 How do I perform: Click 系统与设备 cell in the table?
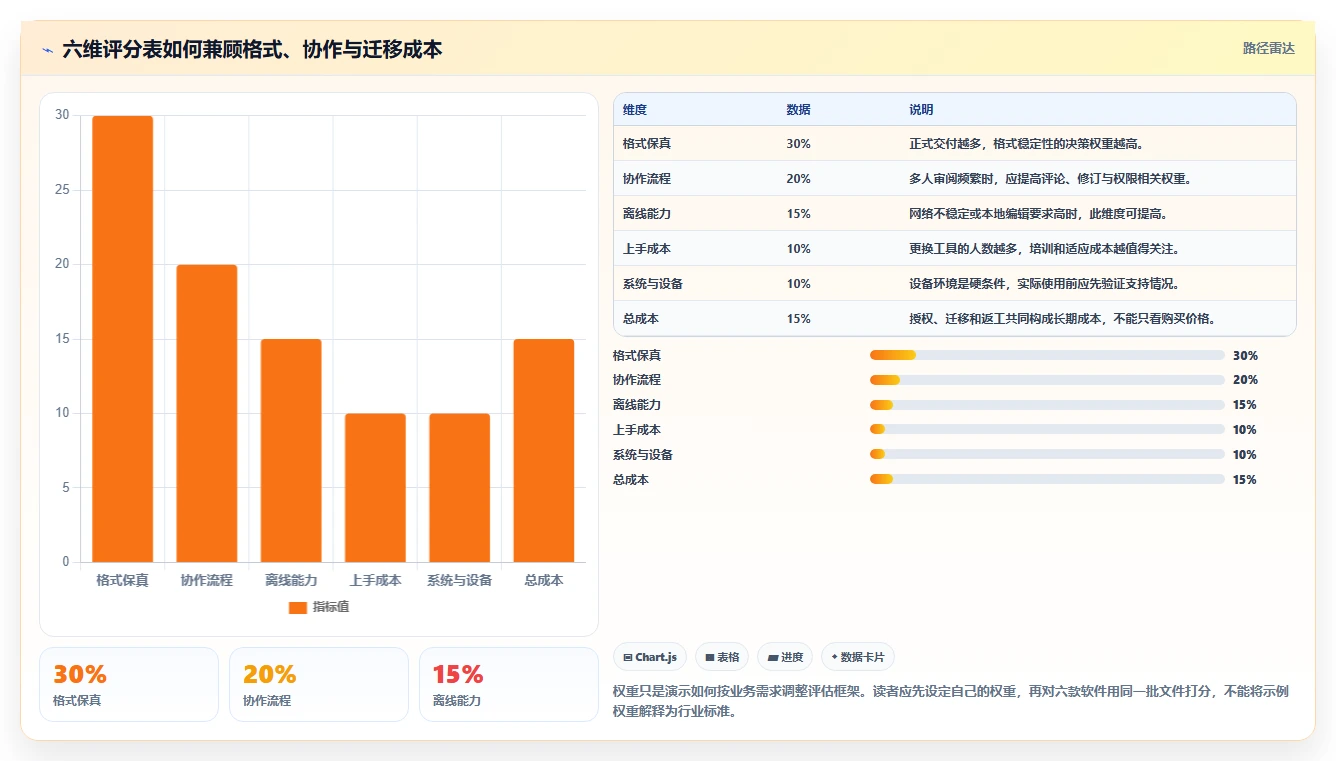click(x=653, y=284)
